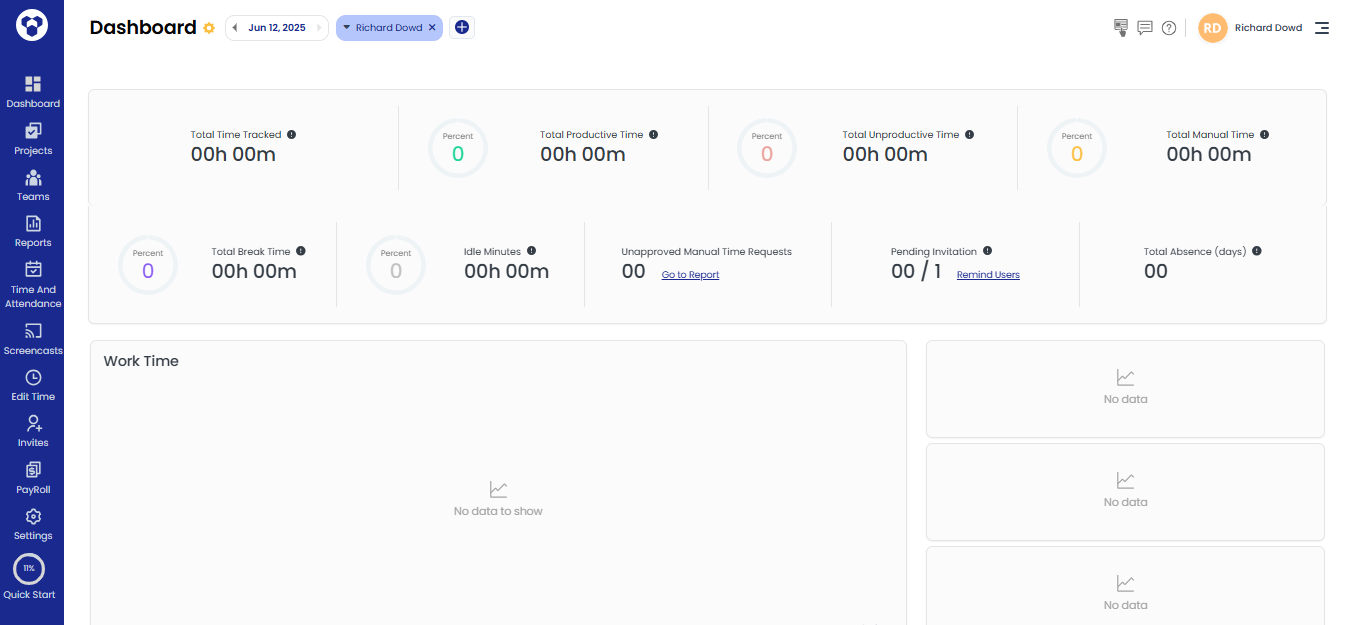Screen dimensions: 1349x625
Task: Select the Projects sidebar icon
Action: 33,139
